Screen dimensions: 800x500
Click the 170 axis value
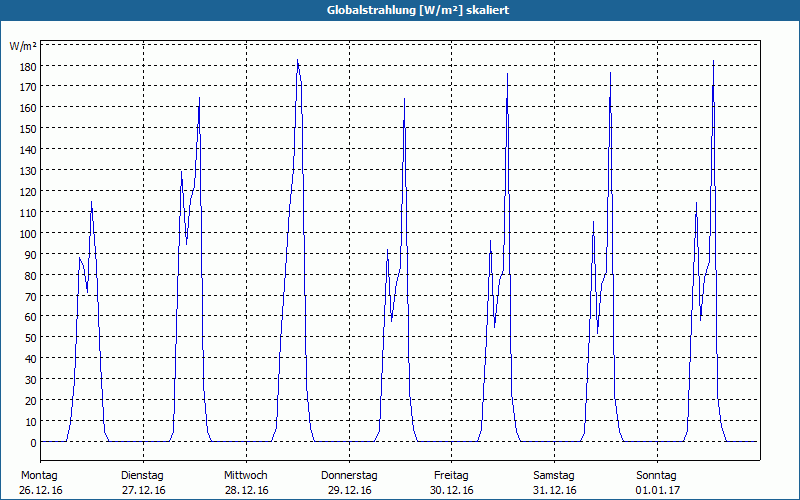tap(28, 87)
